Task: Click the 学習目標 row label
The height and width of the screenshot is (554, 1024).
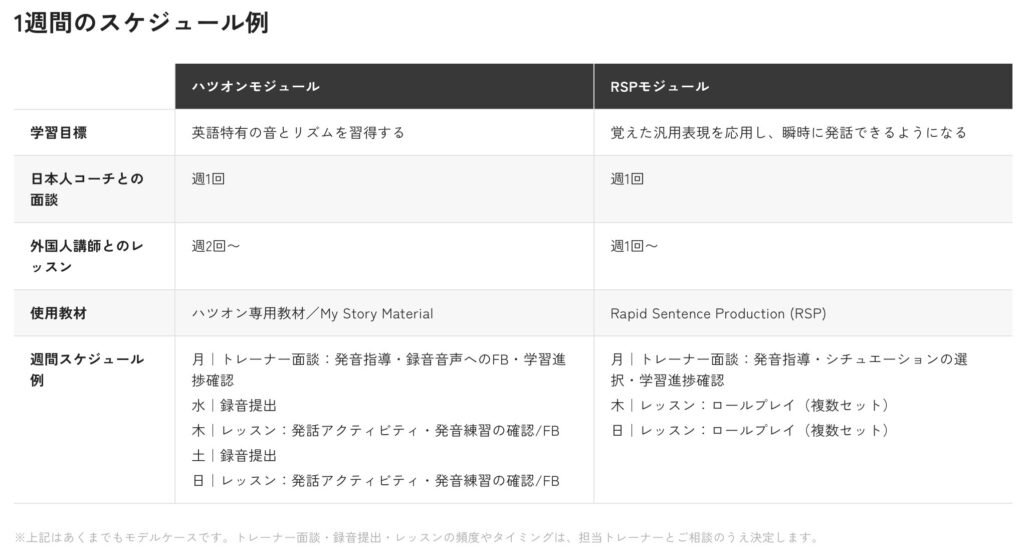Action: click(x=58, y=133)
